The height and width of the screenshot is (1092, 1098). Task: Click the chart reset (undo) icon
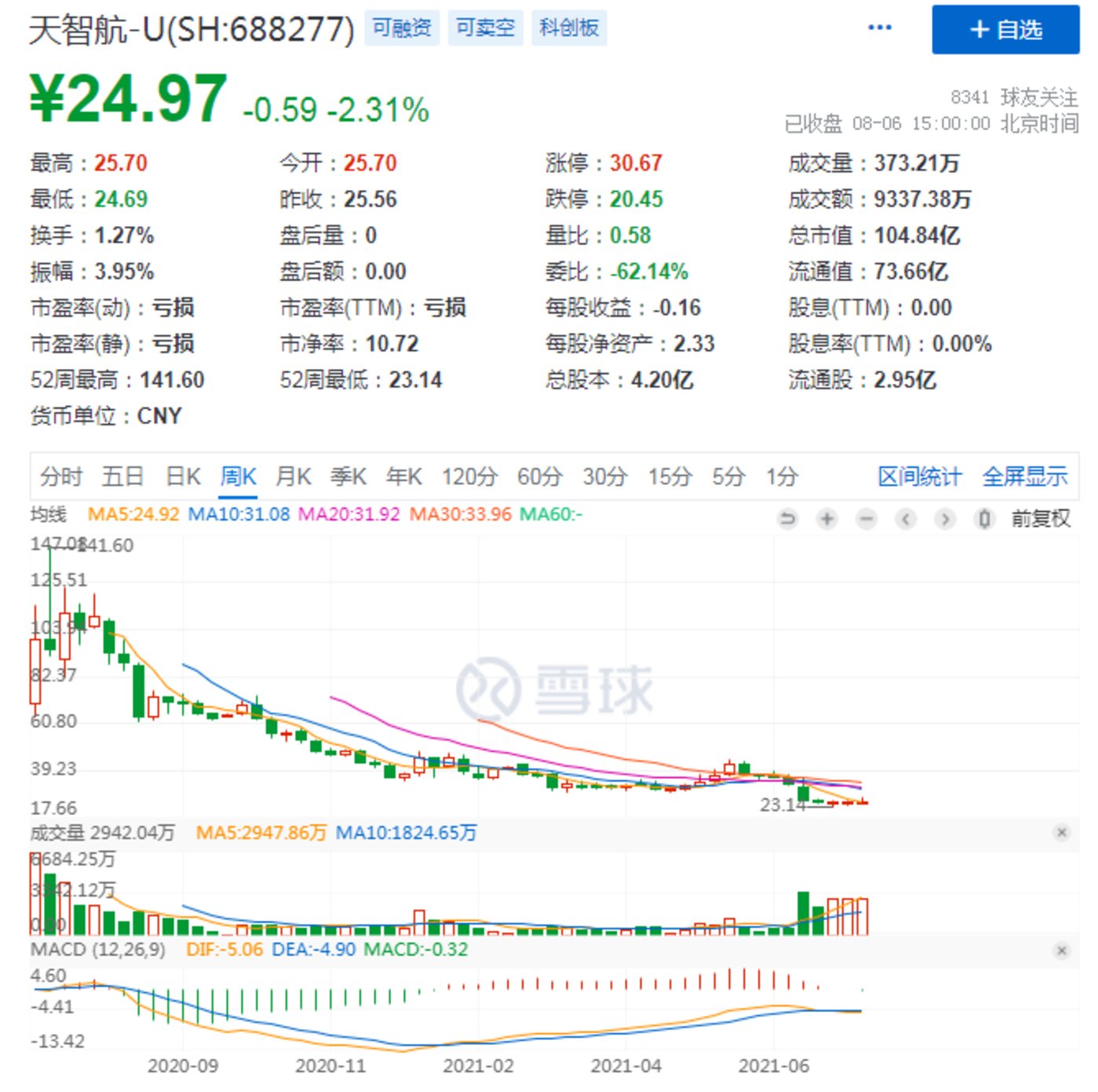(x=786, y=519)
